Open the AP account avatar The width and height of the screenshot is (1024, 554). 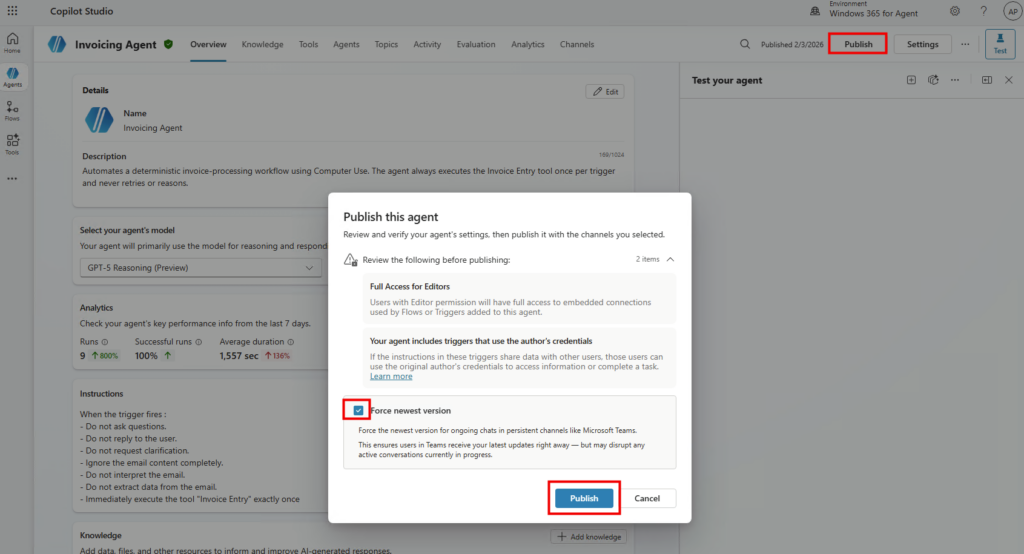click(x=1009, y=11)
